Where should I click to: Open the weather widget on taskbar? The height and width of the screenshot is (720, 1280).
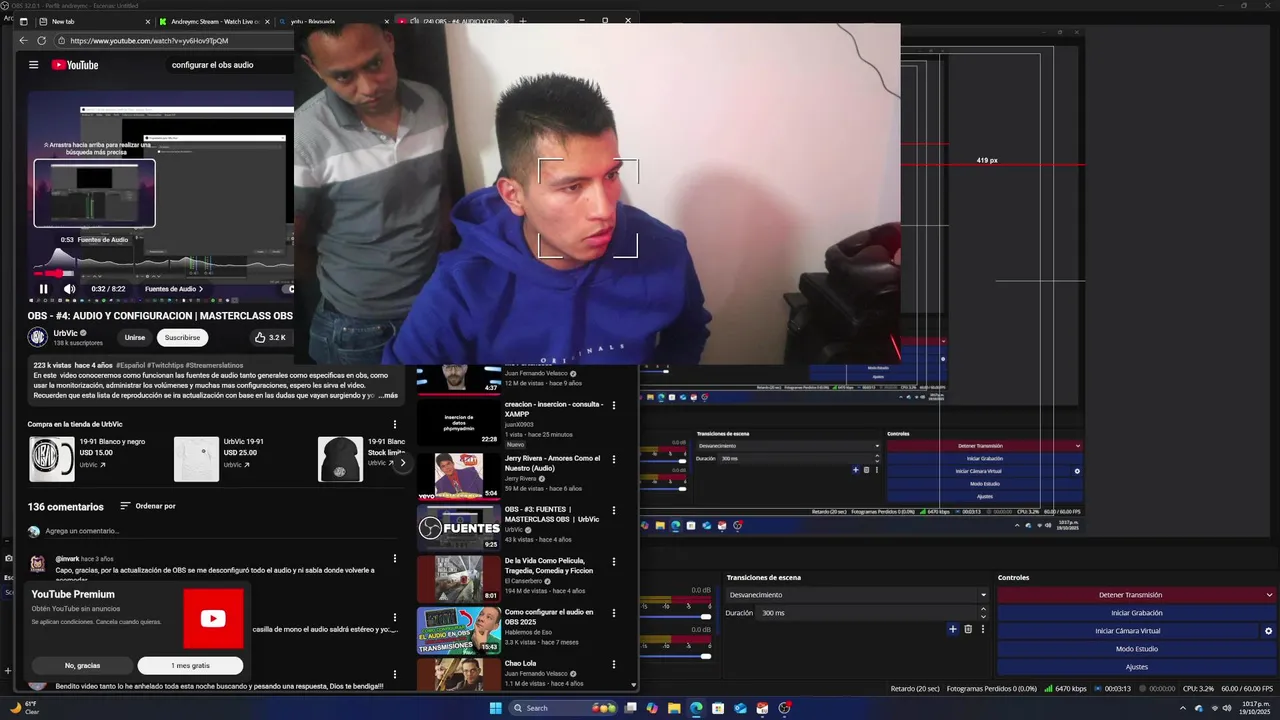tap(24, 707)
